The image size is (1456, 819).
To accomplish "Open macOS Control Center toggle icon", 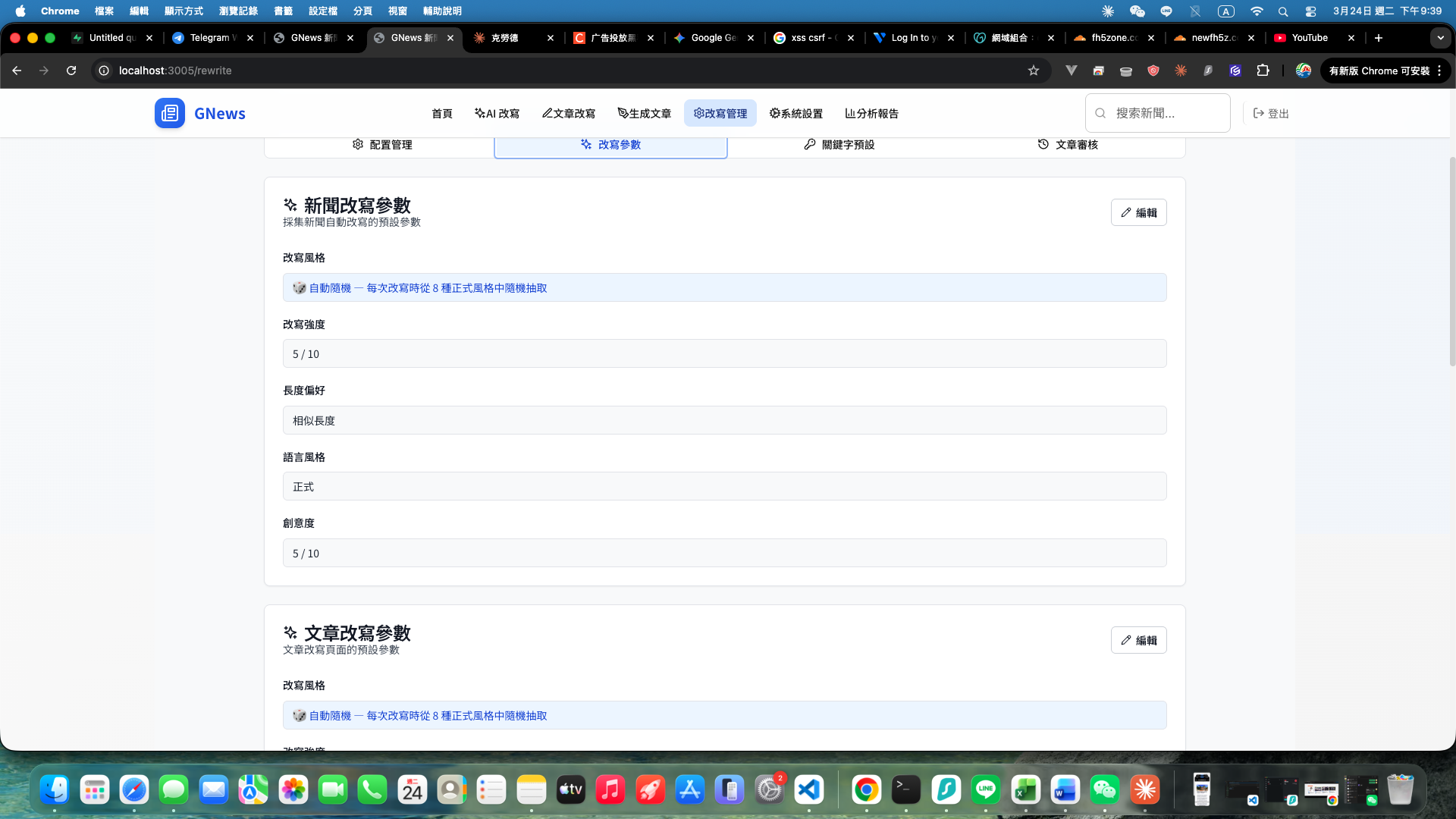I will 1310,11.
